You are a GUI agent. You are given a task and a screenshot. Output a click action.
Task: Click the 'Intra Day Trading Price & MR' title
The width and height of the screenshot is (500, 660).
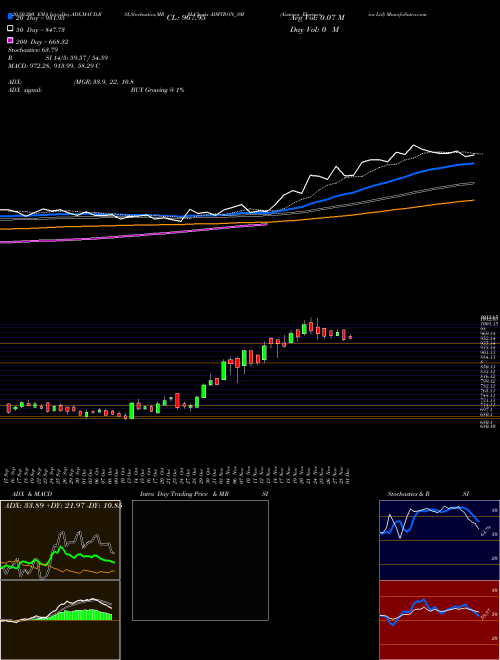pos(184,494)
